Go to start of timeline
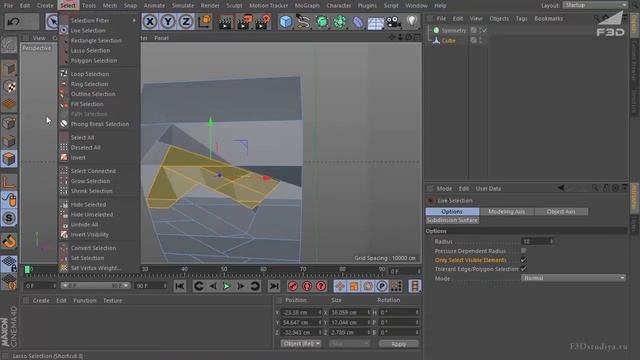The image size is (640, 360). [x=180, y=286]
